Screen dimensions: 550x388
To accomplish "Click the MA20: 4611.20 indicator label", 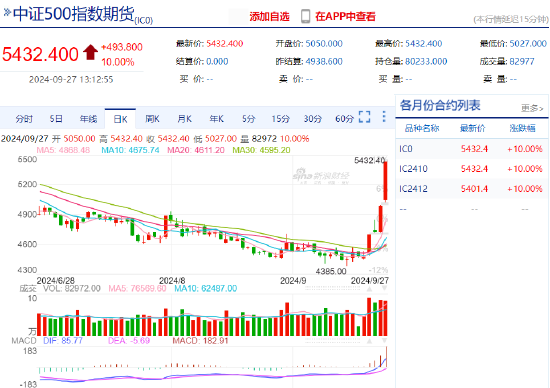I will coord(196,150).
